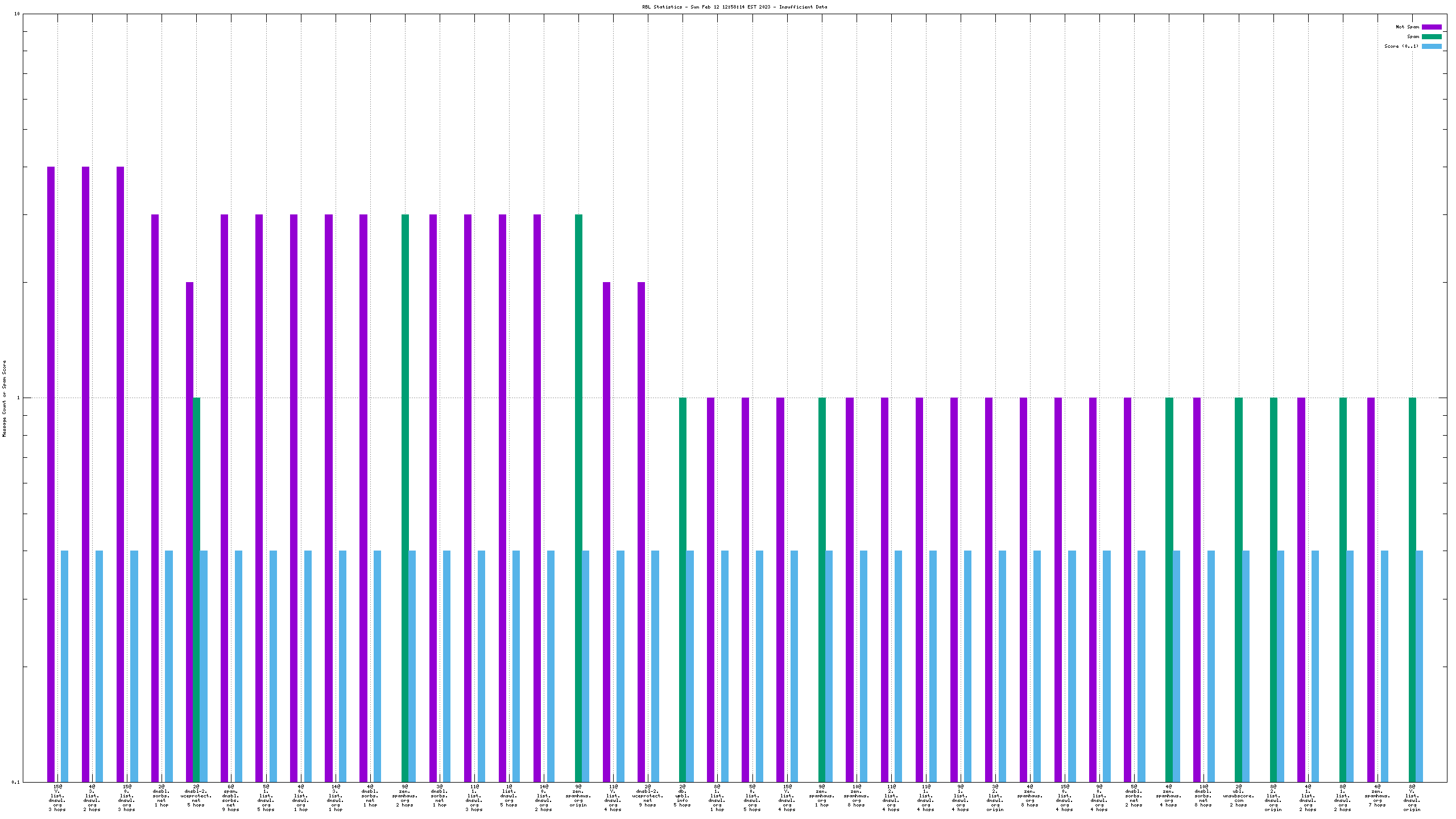Click the spam.dnsbl.sorbs.net 9 hops label
1456x819 pixels.
(230, 797)
